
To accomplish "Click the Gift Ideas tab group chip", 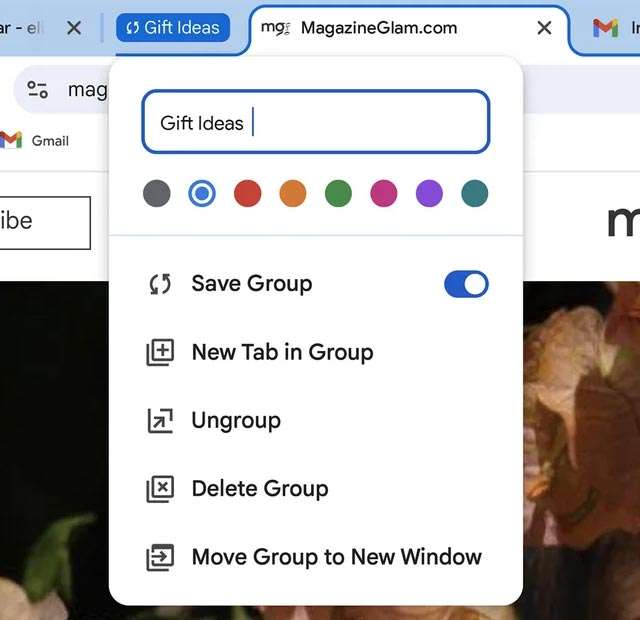I will click(173, 28).
